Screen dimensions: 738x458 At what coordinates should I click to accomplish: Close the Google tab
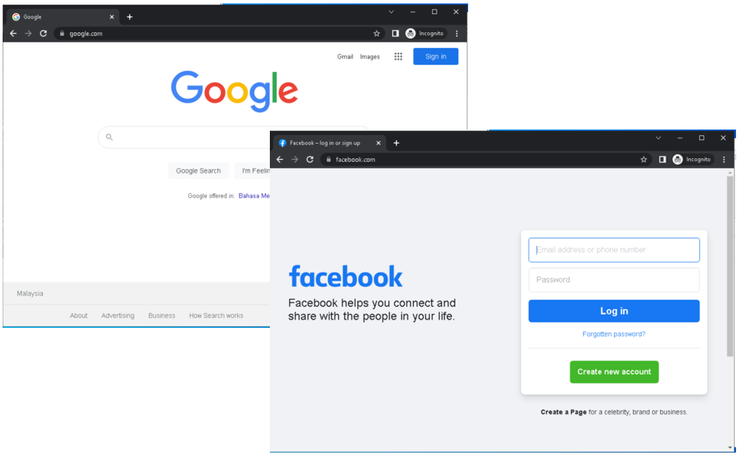[112, 17]
